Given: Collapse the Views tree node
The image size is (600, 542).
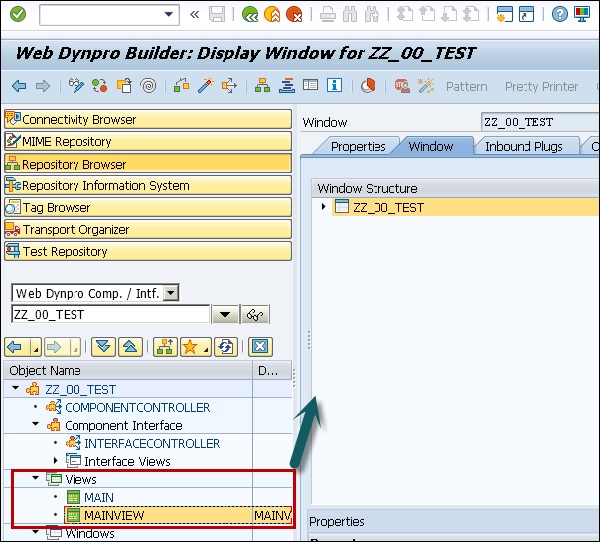Looking at the screenshot, I should tap(36, 479).
